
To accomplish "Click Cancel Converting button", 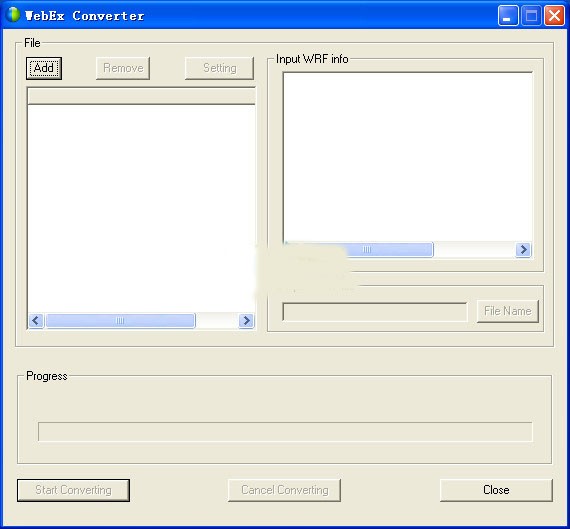I will click(284, 490).
